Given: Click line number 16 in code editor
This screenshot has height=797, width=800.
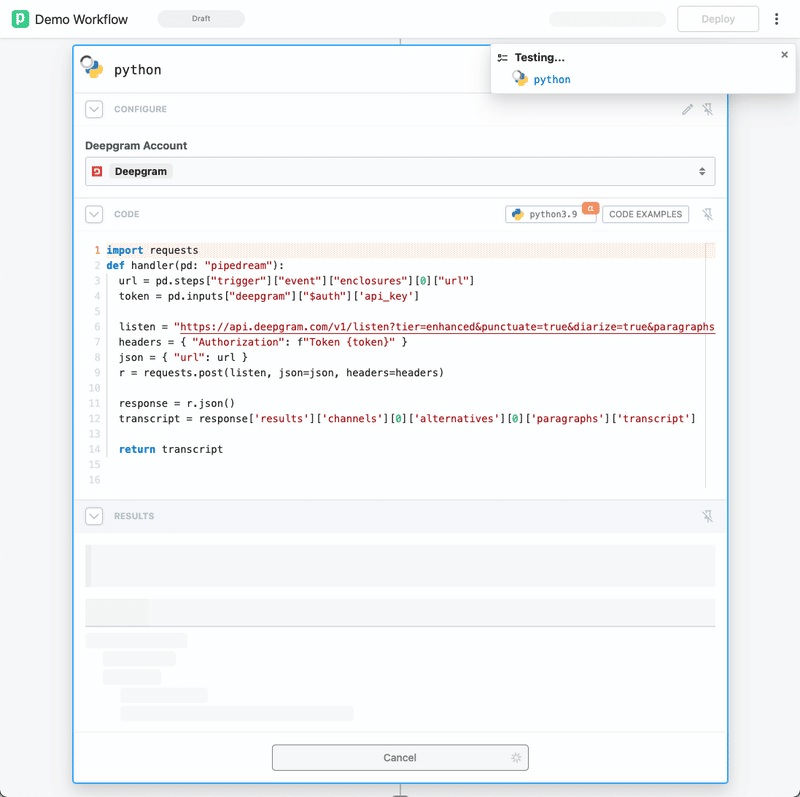Looking at the screenshot, I should 94,480.
